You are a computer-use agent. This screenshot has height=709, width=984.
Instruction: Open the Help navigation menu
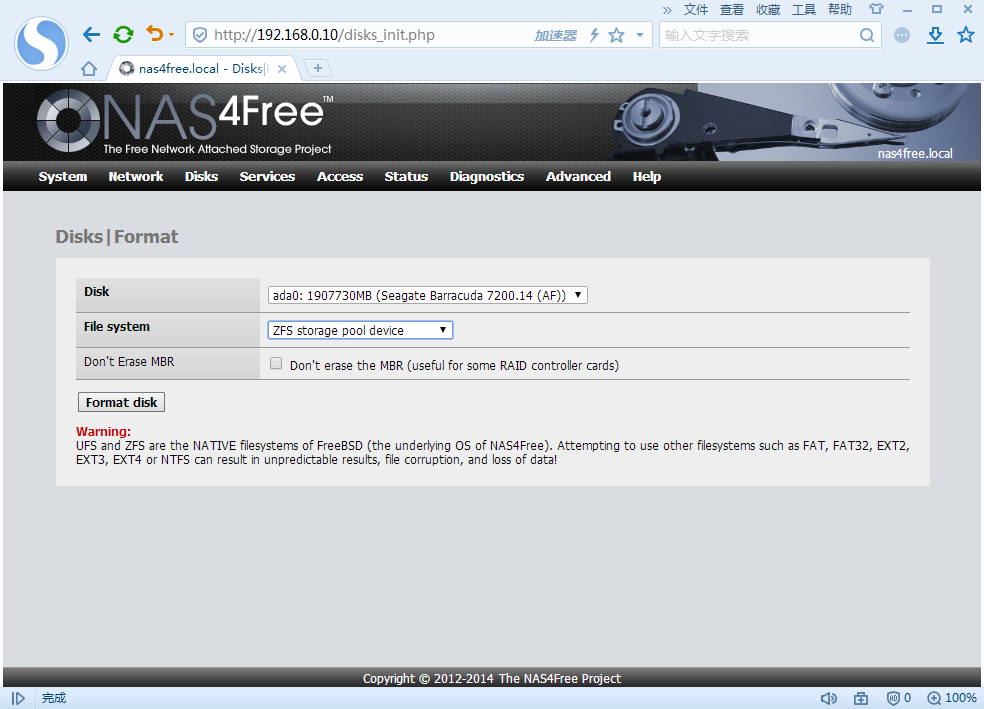[646, 176]
